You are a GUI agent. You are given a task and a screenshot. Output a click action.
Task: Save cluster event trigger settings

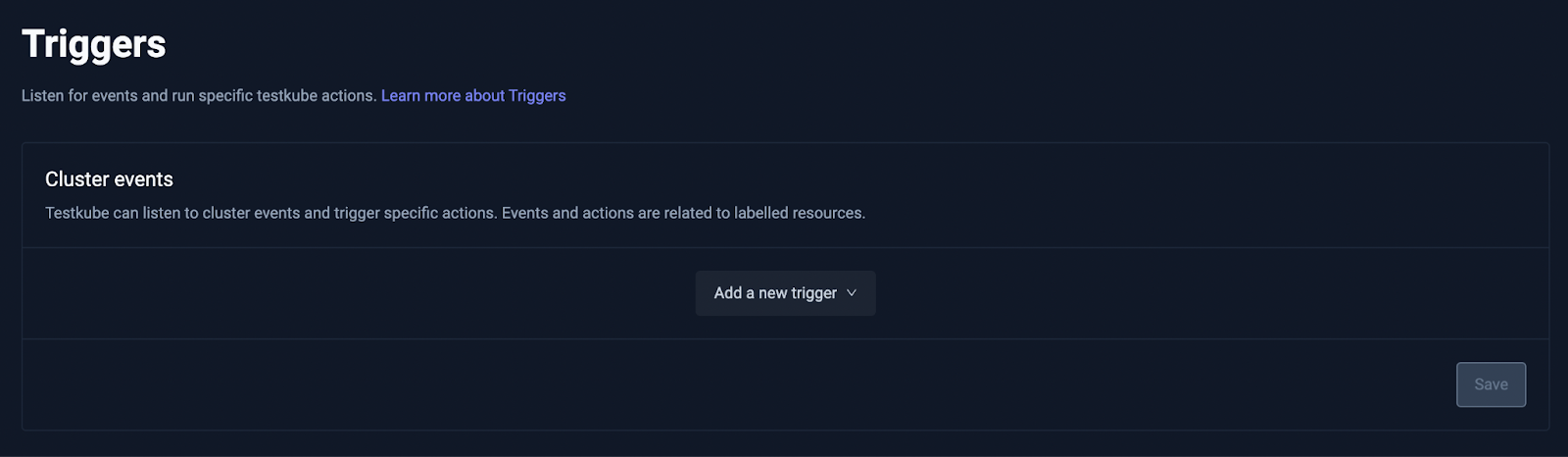pos(1491,384)
